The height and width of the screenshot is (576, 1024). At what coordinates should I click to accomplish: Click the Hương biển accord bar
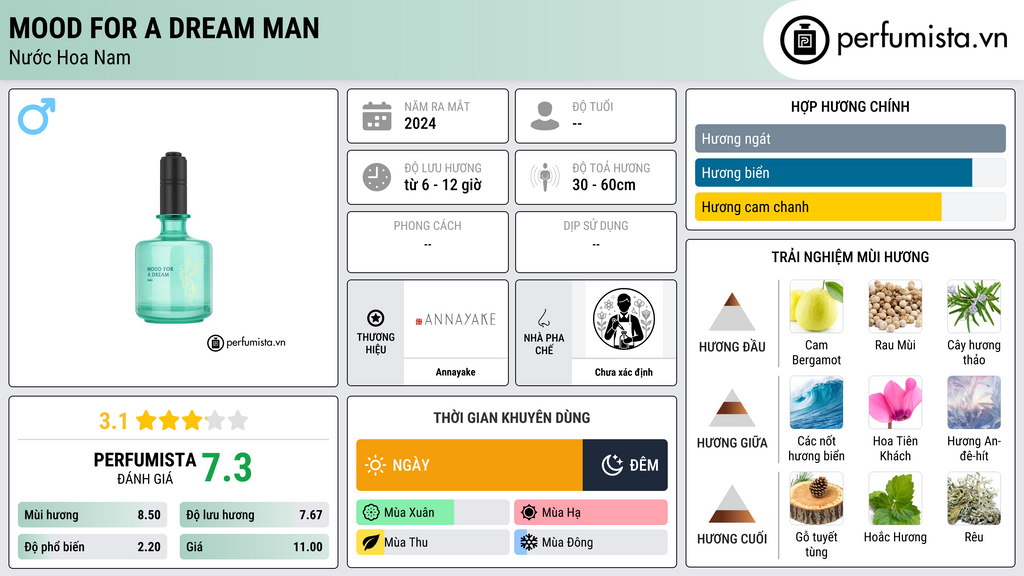[x=850, y=172]
